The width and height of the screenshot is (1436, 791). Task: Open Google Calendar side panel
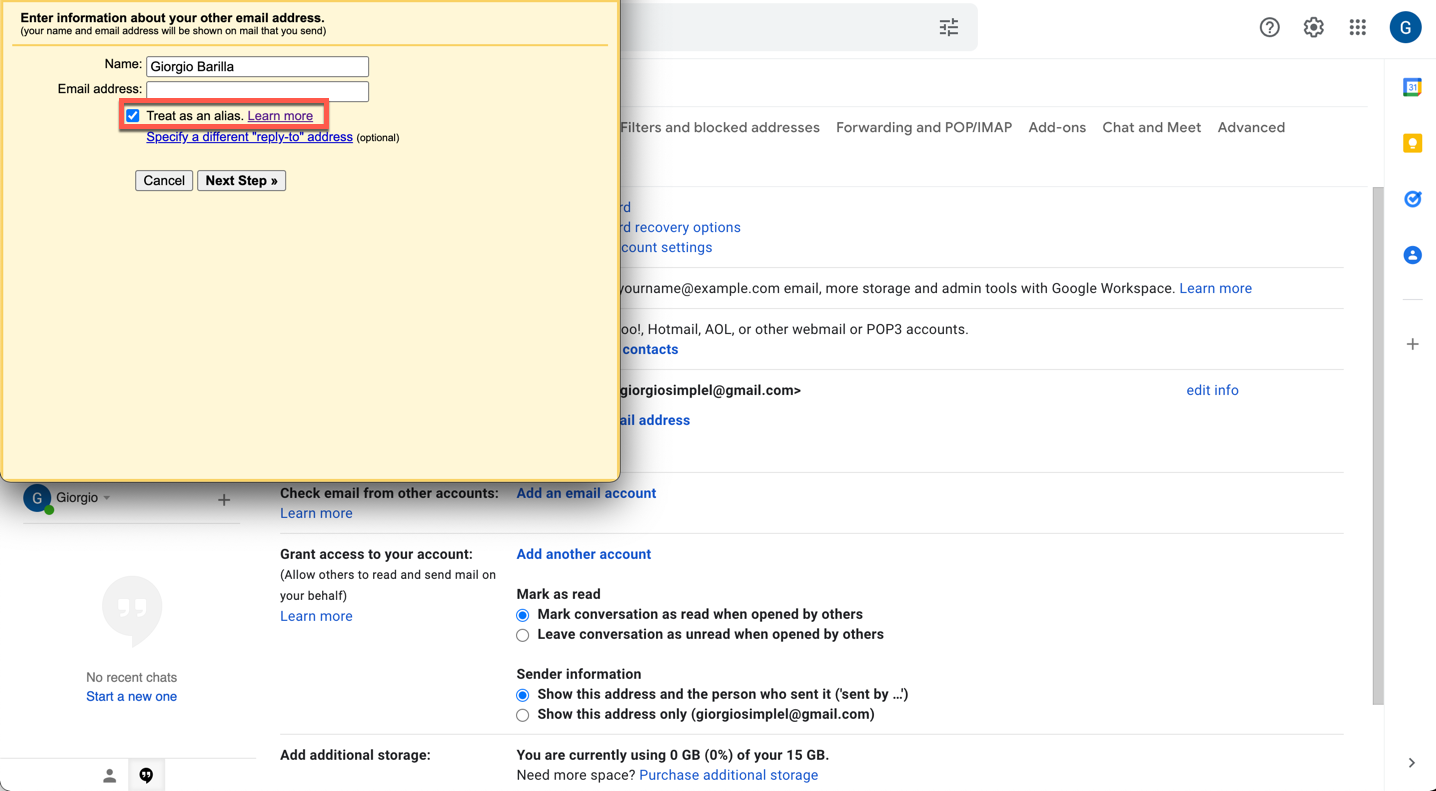click(x=1412, y=87)
